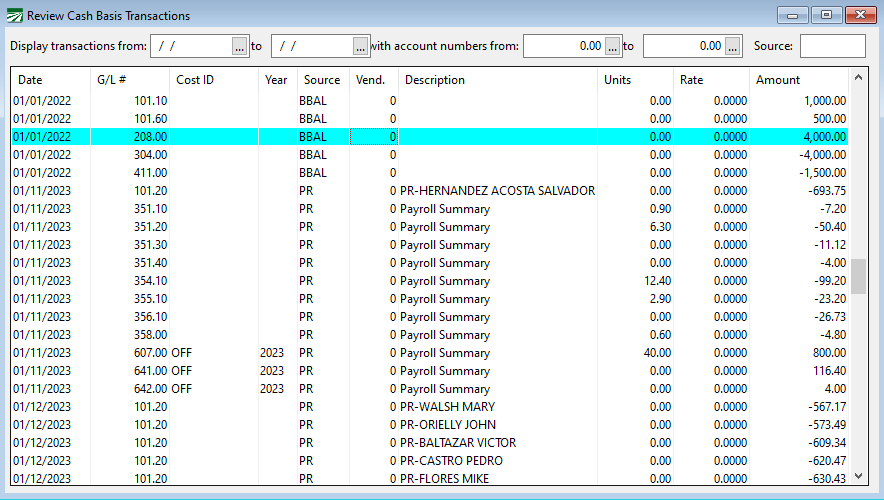Select units 6.30 in 351.20 row

tap(635, 227)
